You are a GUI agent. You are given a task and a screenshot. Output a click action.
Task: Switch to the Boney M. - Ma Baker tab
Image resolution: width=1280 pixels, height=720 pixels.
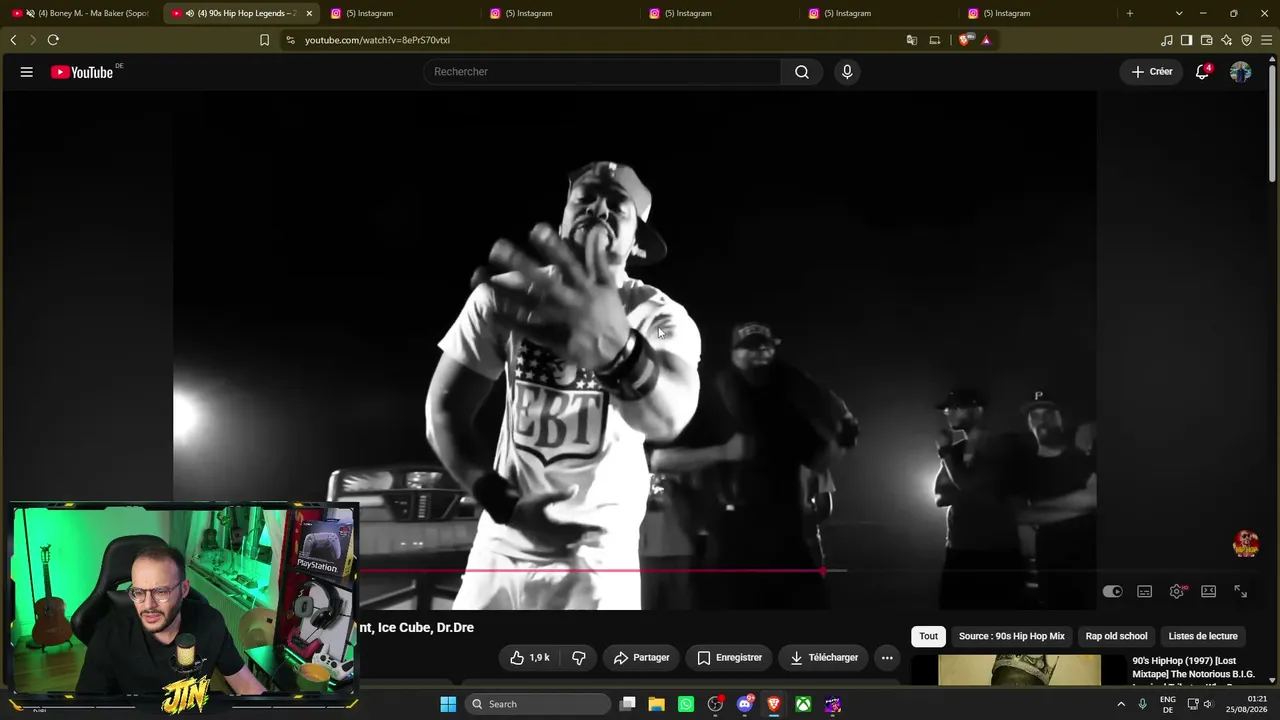coord(82,13)
